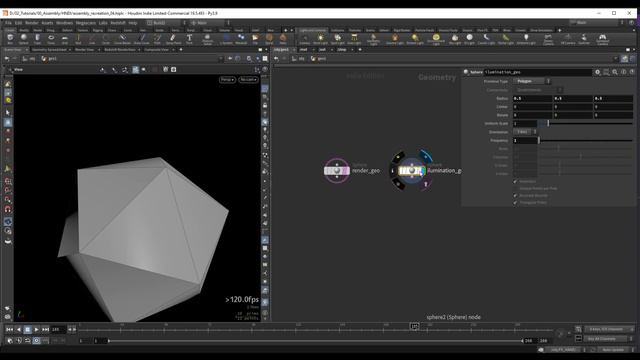The height and width of the screenshot is (360, 640).
Task: Add an Ambient Light from the shelf
Action: click(526, 39)
